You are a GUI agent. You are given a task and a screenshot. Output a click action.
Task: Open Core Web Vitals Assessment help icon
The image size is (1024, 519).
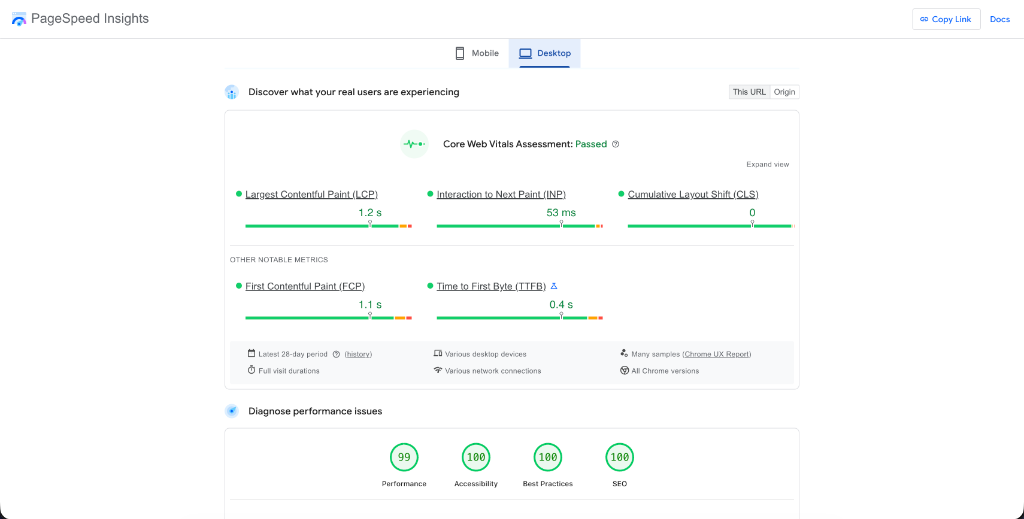click(615, 144)
